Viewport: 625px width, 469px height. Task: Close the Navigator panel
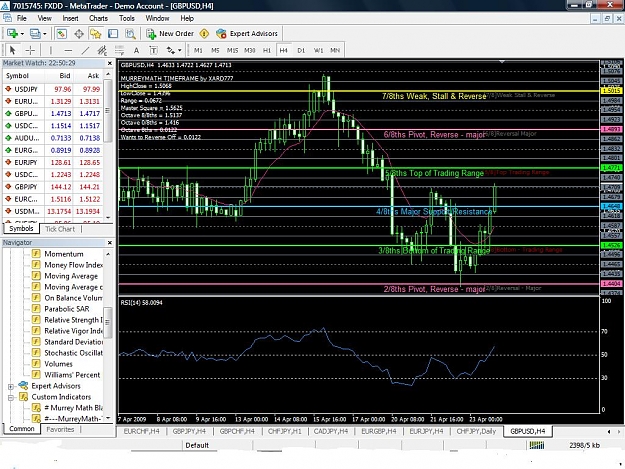(110, 243)
